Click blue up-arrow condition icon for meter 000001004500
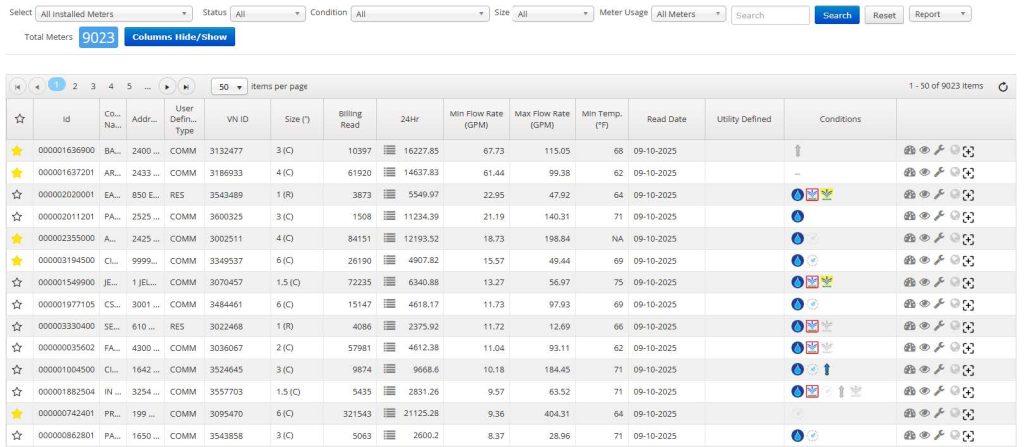The width and height of the screenshot is (1024, 447). coord(827,369)
